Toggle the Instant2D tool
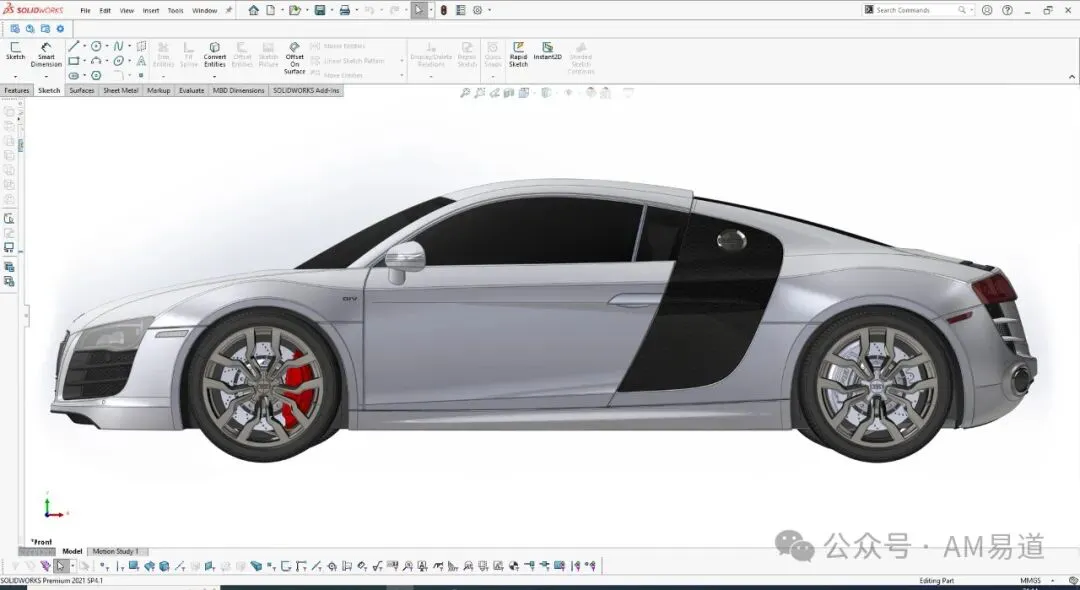1080x590 pixels. pyautogui.click(x=548, y=51)
